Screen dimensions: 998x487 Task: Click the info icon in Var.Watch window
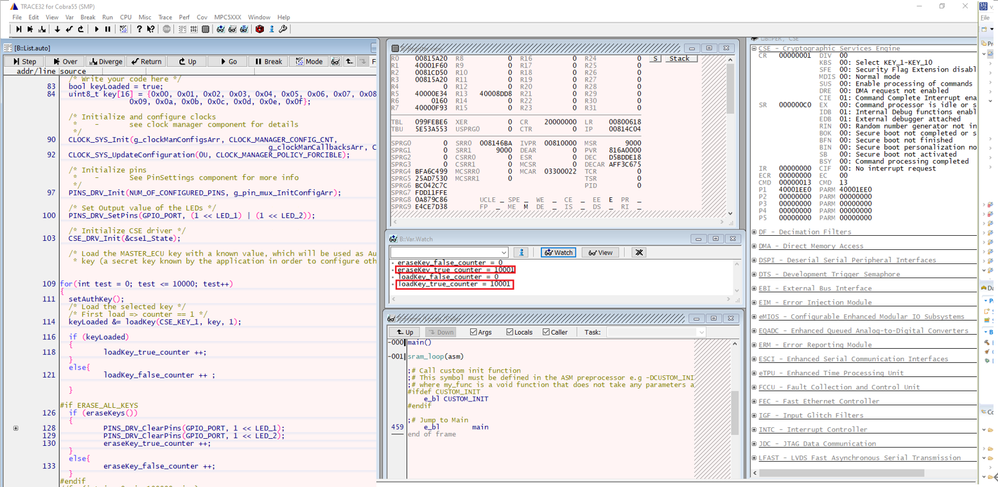(x=523, y=253)
